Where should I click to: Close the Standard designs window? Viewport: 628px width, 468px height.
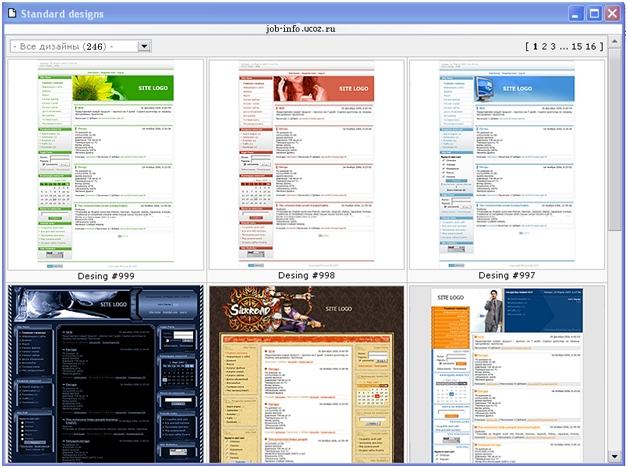[x=612, y=14]
